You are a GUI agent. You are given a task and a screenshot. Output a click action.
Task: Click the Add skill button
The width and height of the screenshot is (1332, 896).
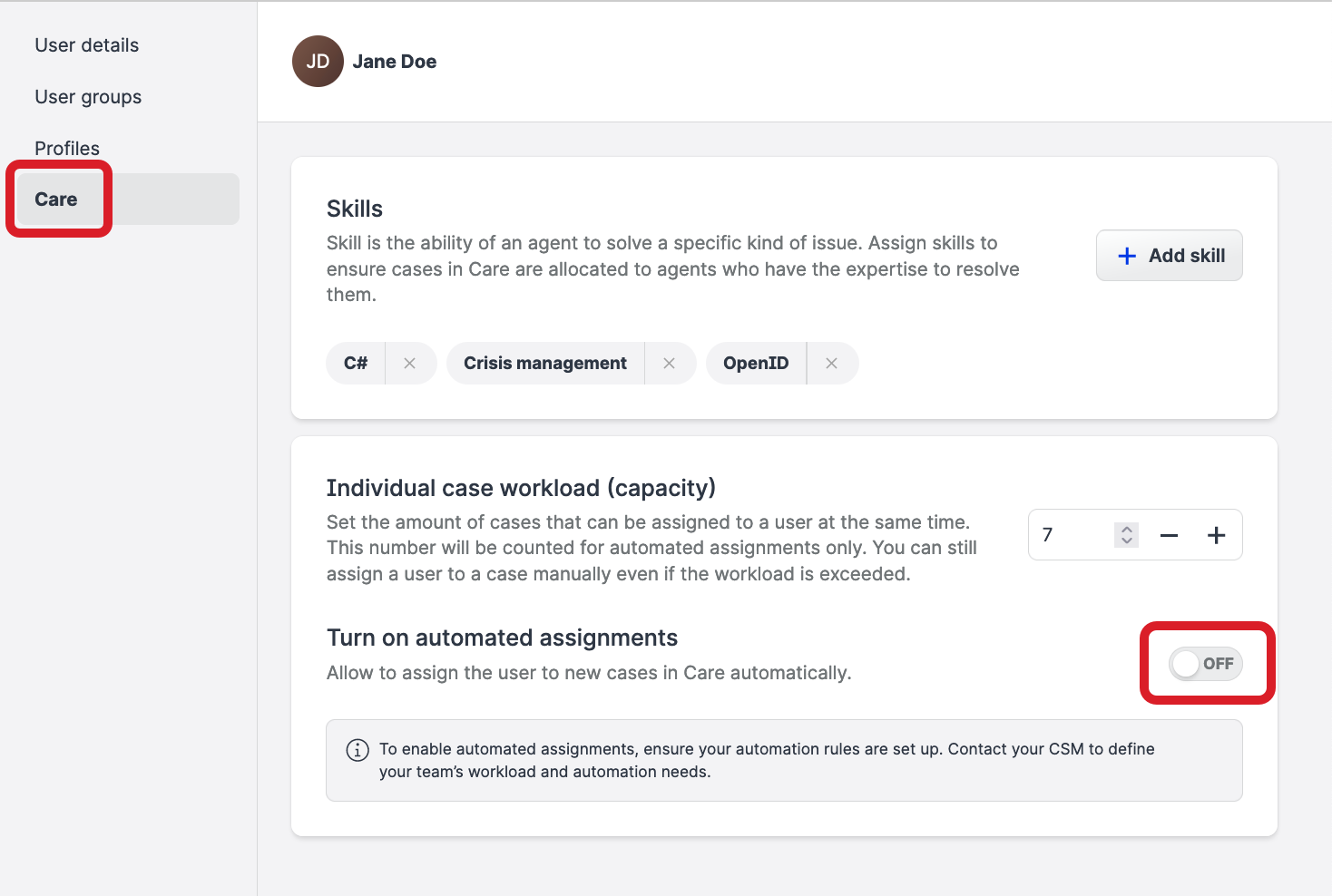tap(1169, 255)
